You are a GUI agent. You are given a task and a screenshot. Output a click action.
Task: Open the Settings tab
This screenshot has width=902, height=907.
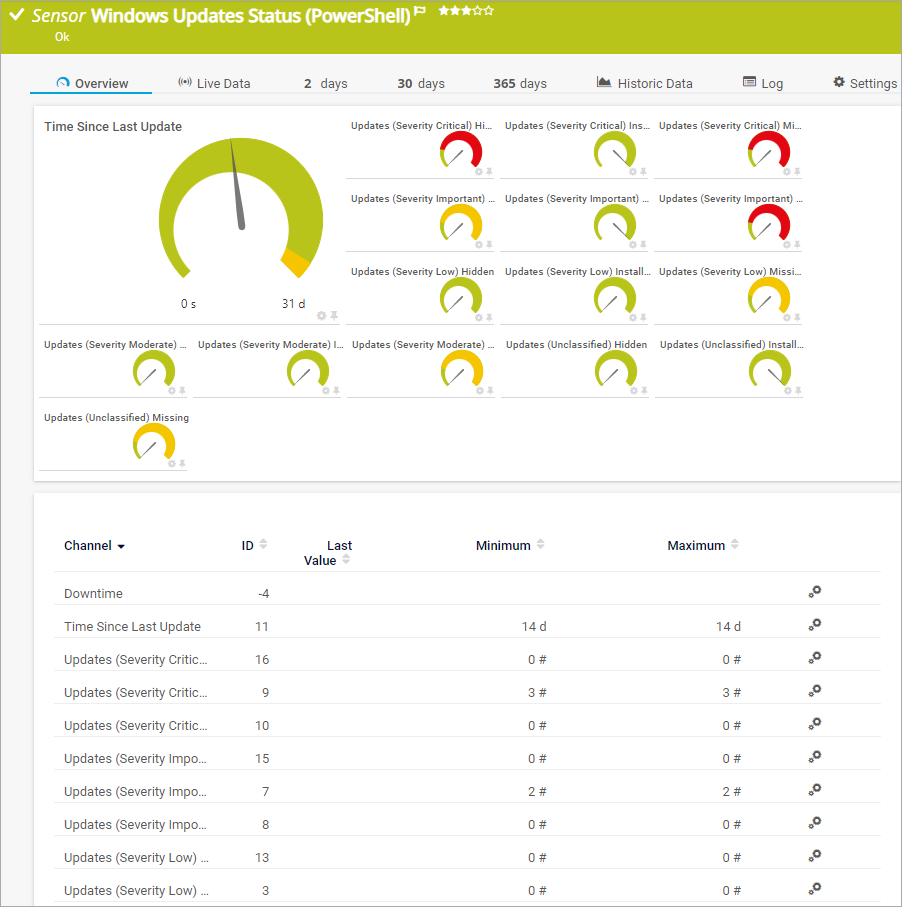point(865,84)
